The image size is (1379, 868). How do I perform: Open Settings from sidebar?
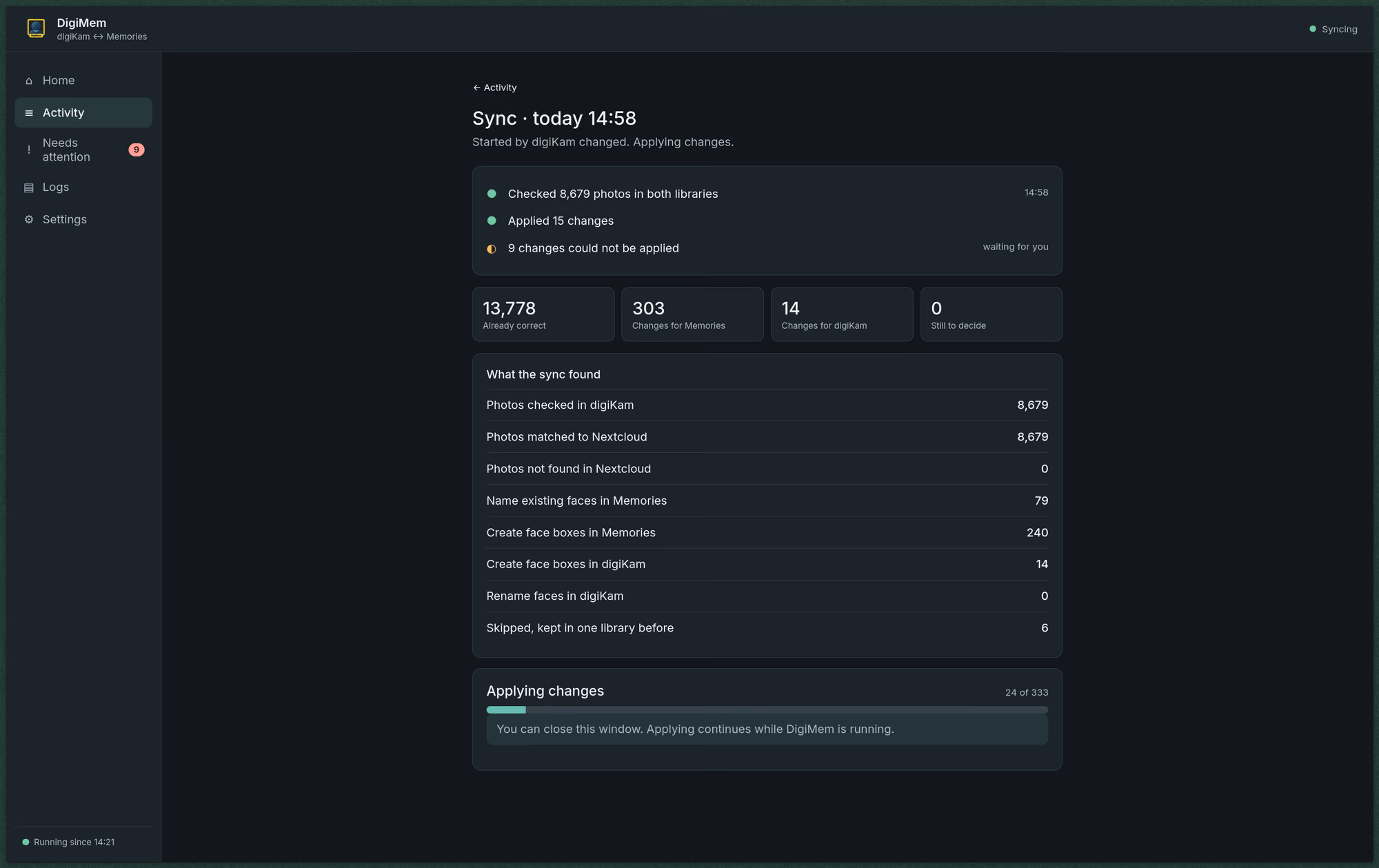coord(83,219)
